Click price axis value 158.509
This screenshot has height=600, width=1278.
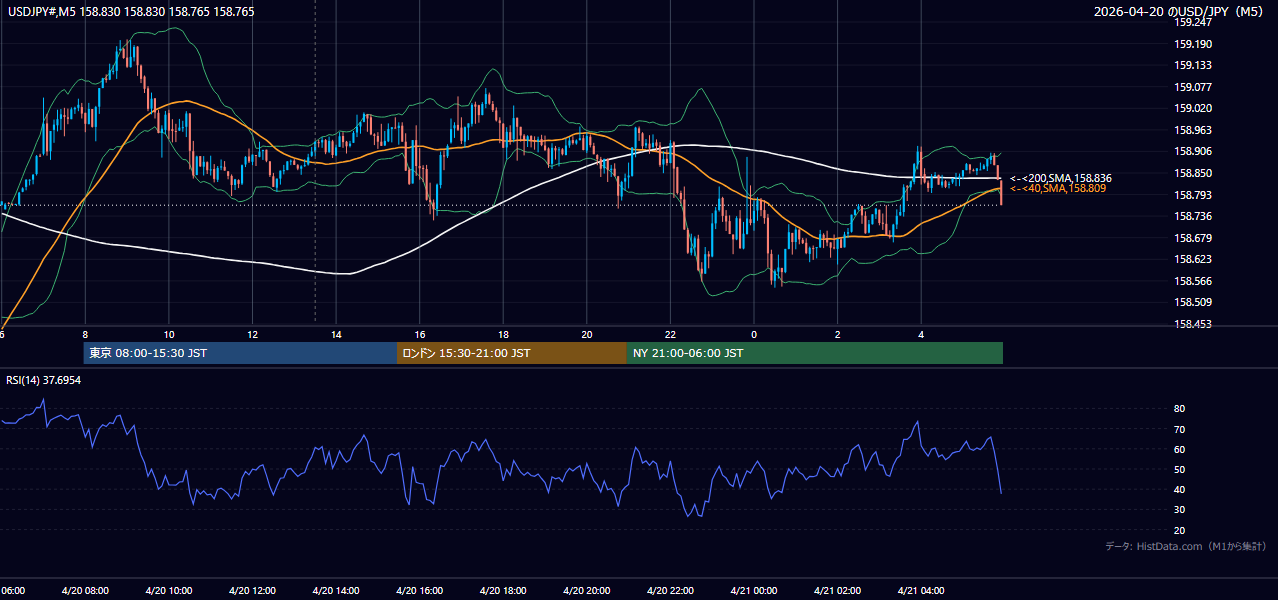coord(1193,302)
